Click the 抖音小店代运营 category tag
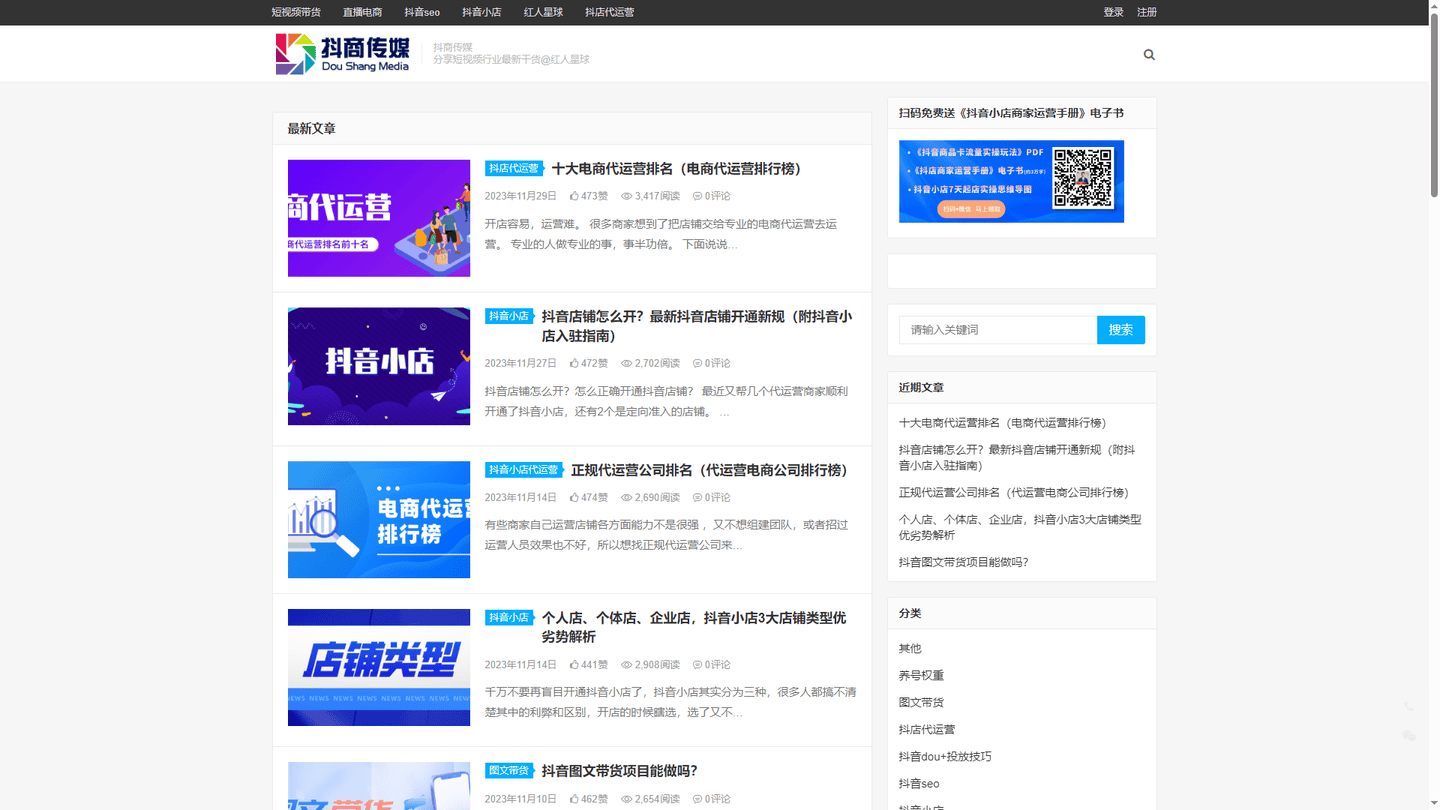Viewport: 1440px width, 810px height. tap(524, 470)
